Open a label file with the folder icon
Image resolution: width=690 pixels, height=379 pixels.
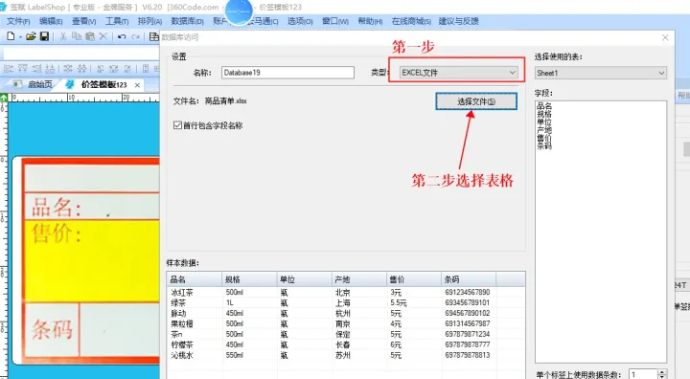[31, 37]
